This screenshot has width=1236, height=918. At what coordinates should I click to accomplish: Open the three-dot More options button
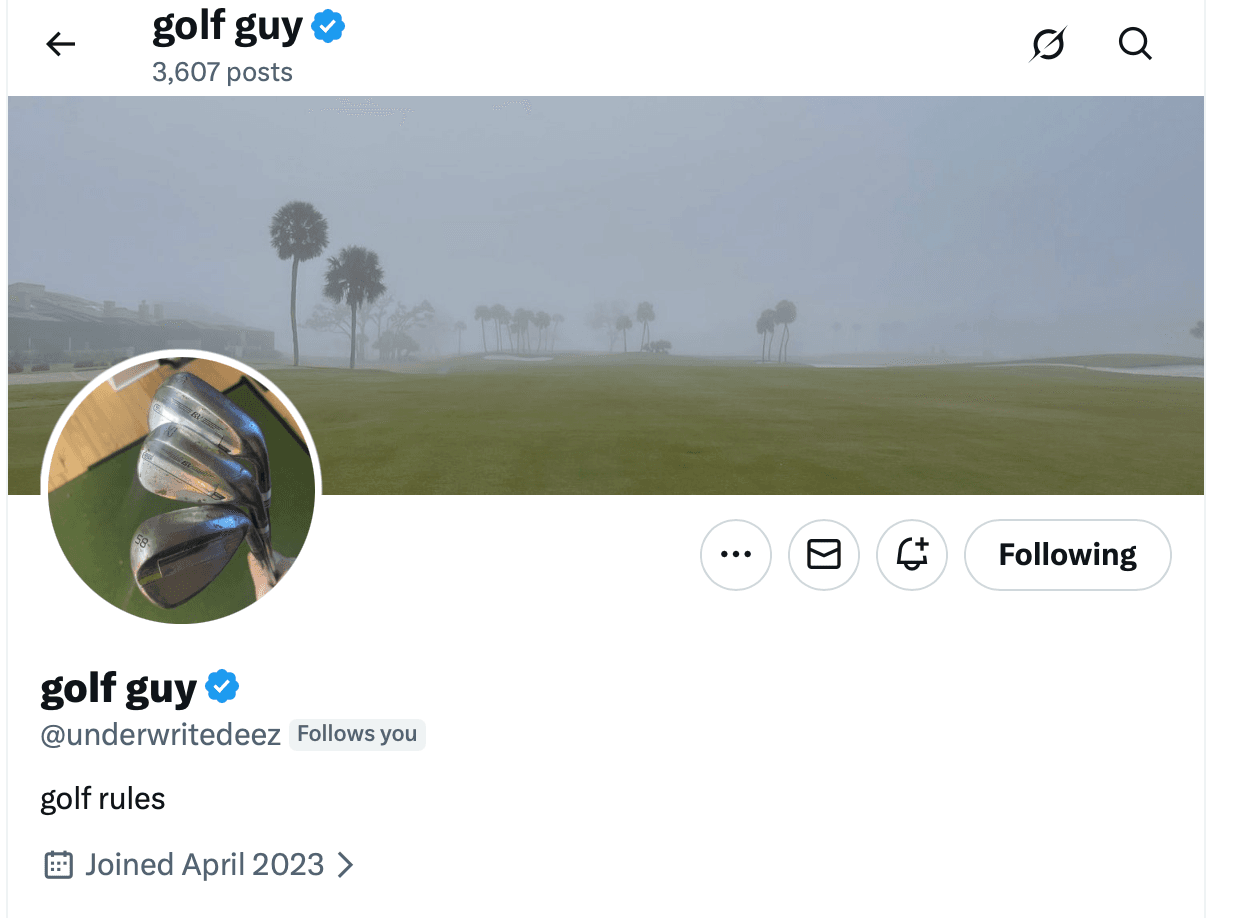pyautogui.click(x=736, y=554)
